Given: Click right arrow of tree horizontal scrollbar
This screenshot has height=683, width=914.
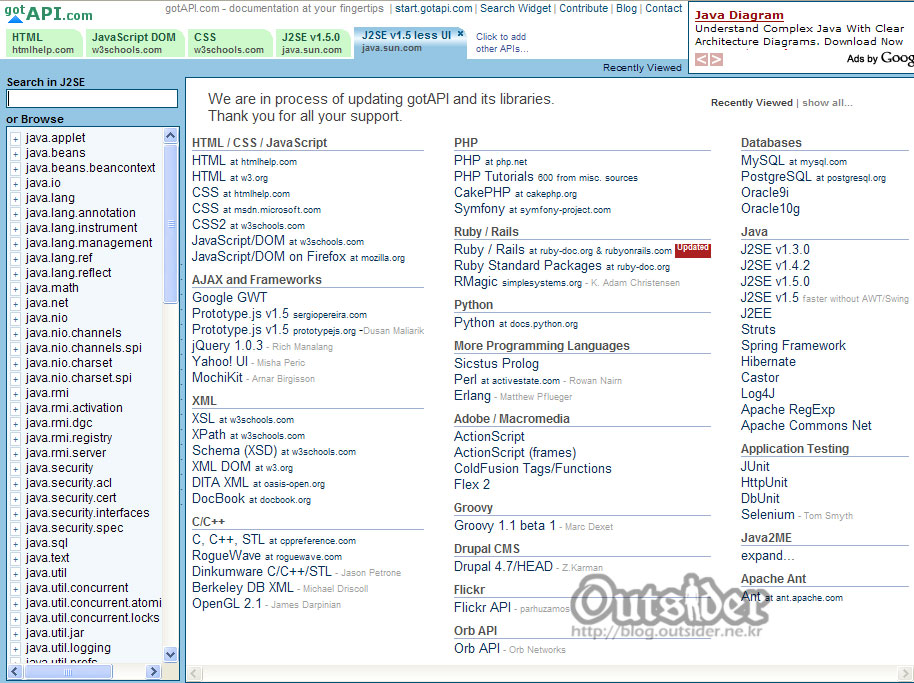Looking at the screenshot, I should pyautogui.click(x=153, y=671).
